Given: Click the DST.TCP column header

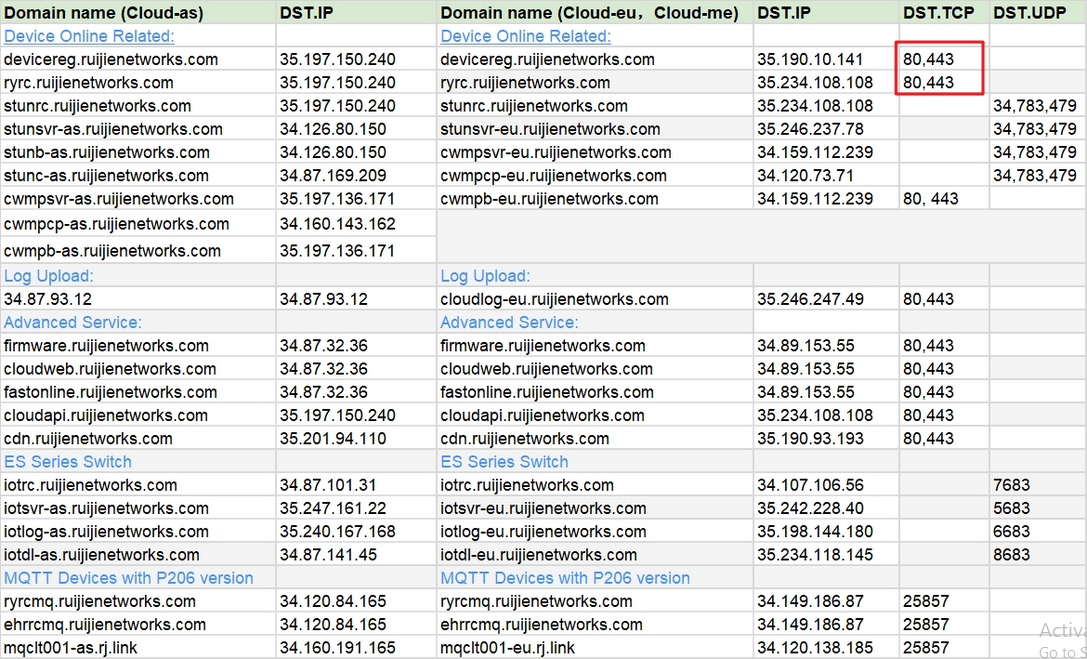Looking at the screenshot, I should click(938, 13).
